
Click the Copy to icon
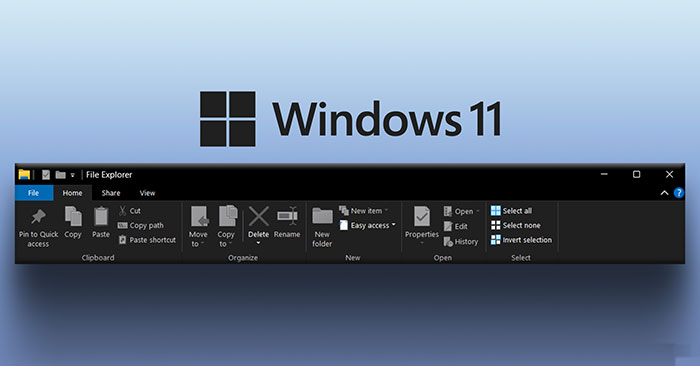tap(228, 216)
